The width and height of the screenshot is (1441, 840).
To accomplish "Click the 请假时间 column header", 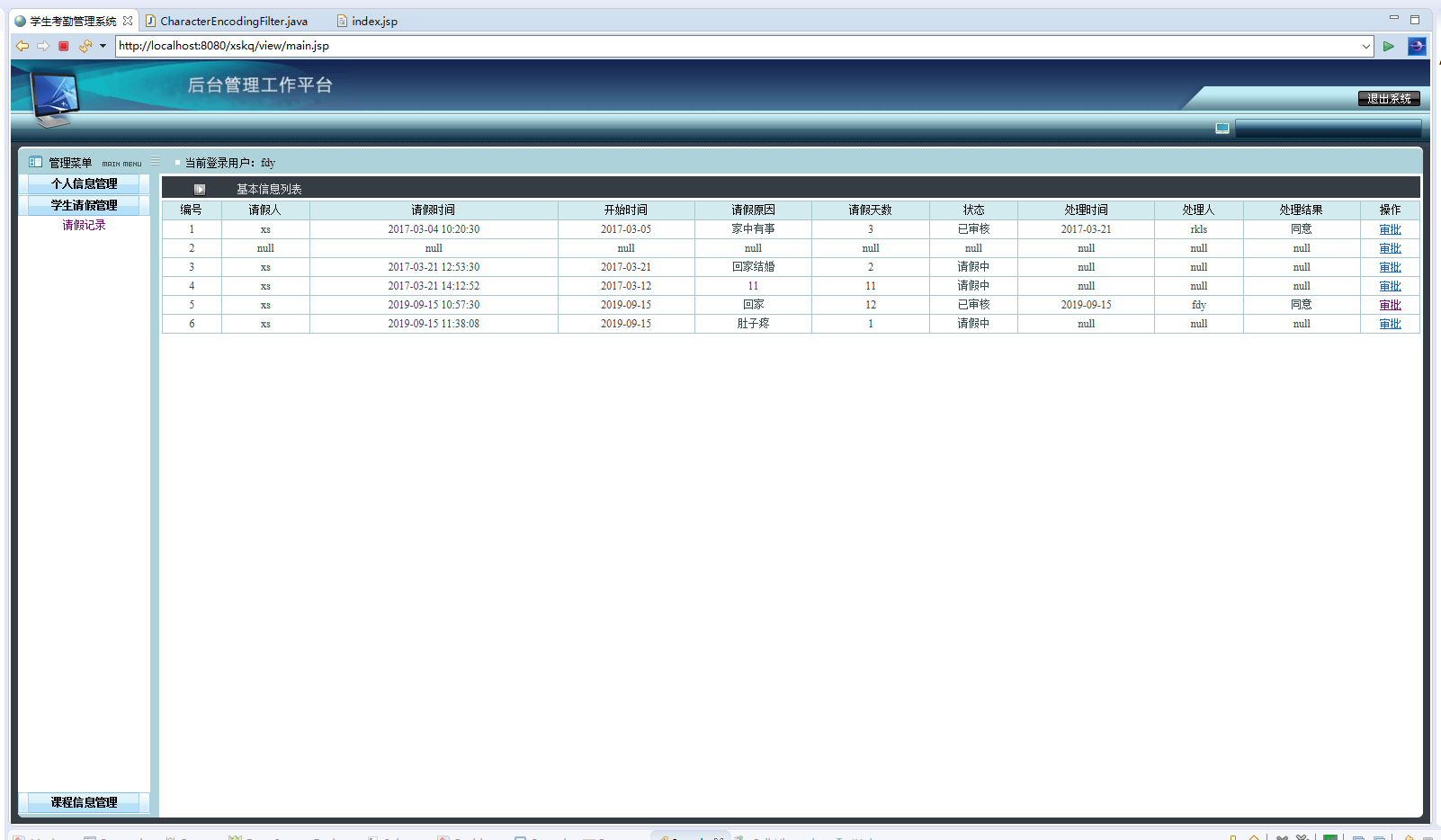I will (434, 210).
